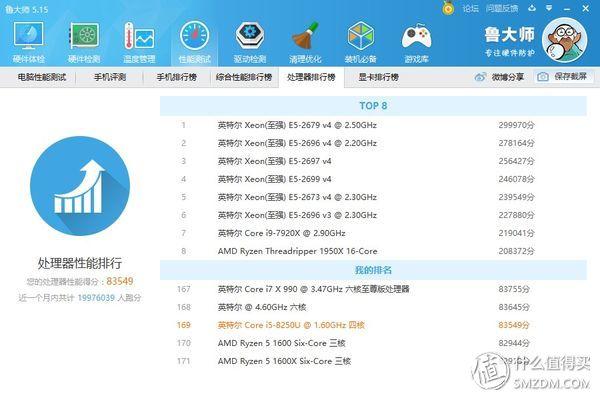Select the Xeon E5-2696 v4 @ 2.20GHz row

point(373,143)
